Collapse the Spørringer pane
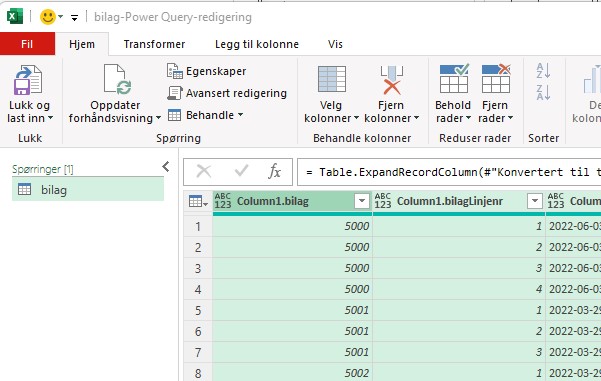601x381 pixels. pyautogui.click(x=166, y=166)
